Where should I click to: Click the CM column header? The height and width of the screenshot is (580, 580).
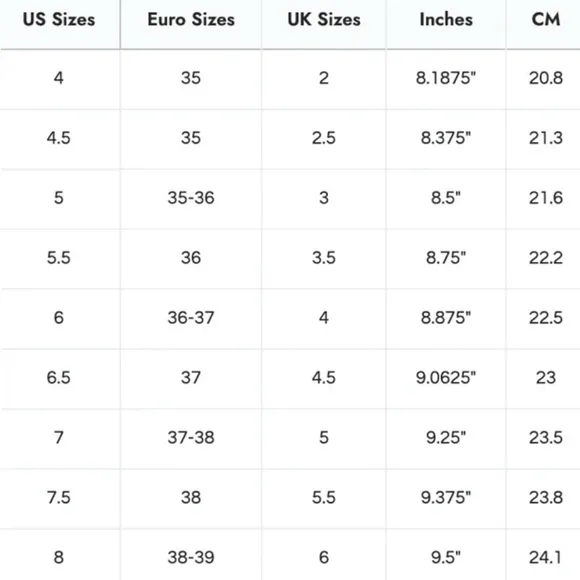546,19
